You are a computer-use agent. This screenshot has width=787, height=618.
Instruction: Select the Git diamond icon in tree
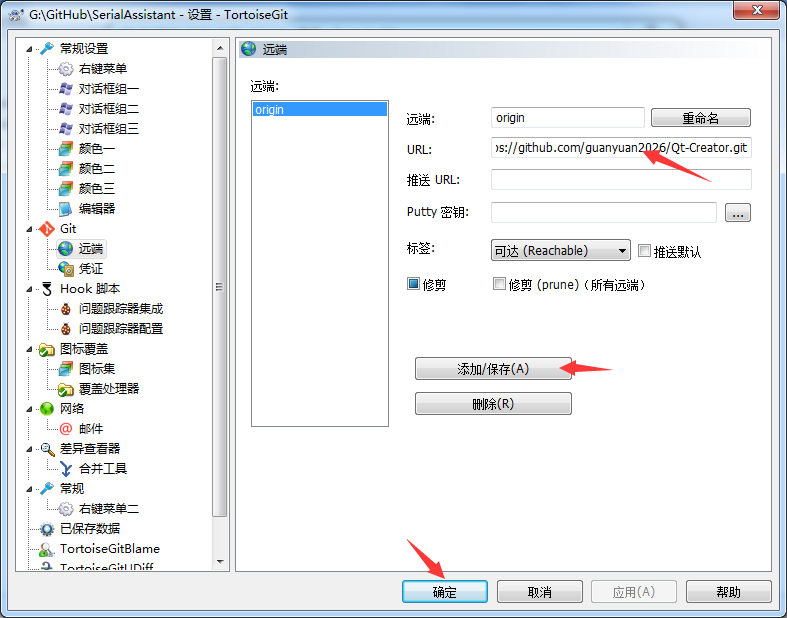47,229
